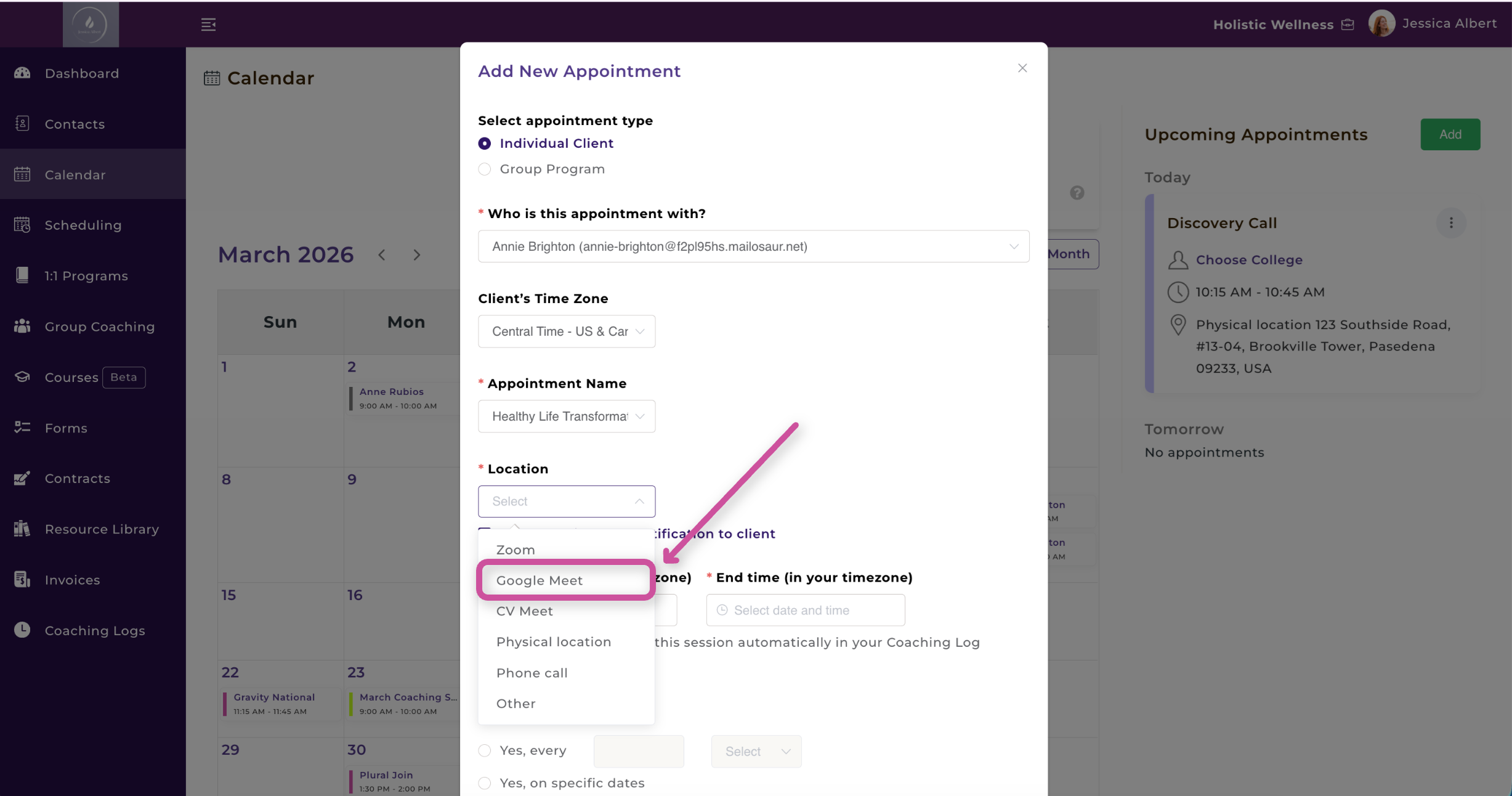Image resolution: width=1512 pixels, height=796 pixels.
Task: Click the hamburger menu collapse icon
Action: (x=208, y=25)
